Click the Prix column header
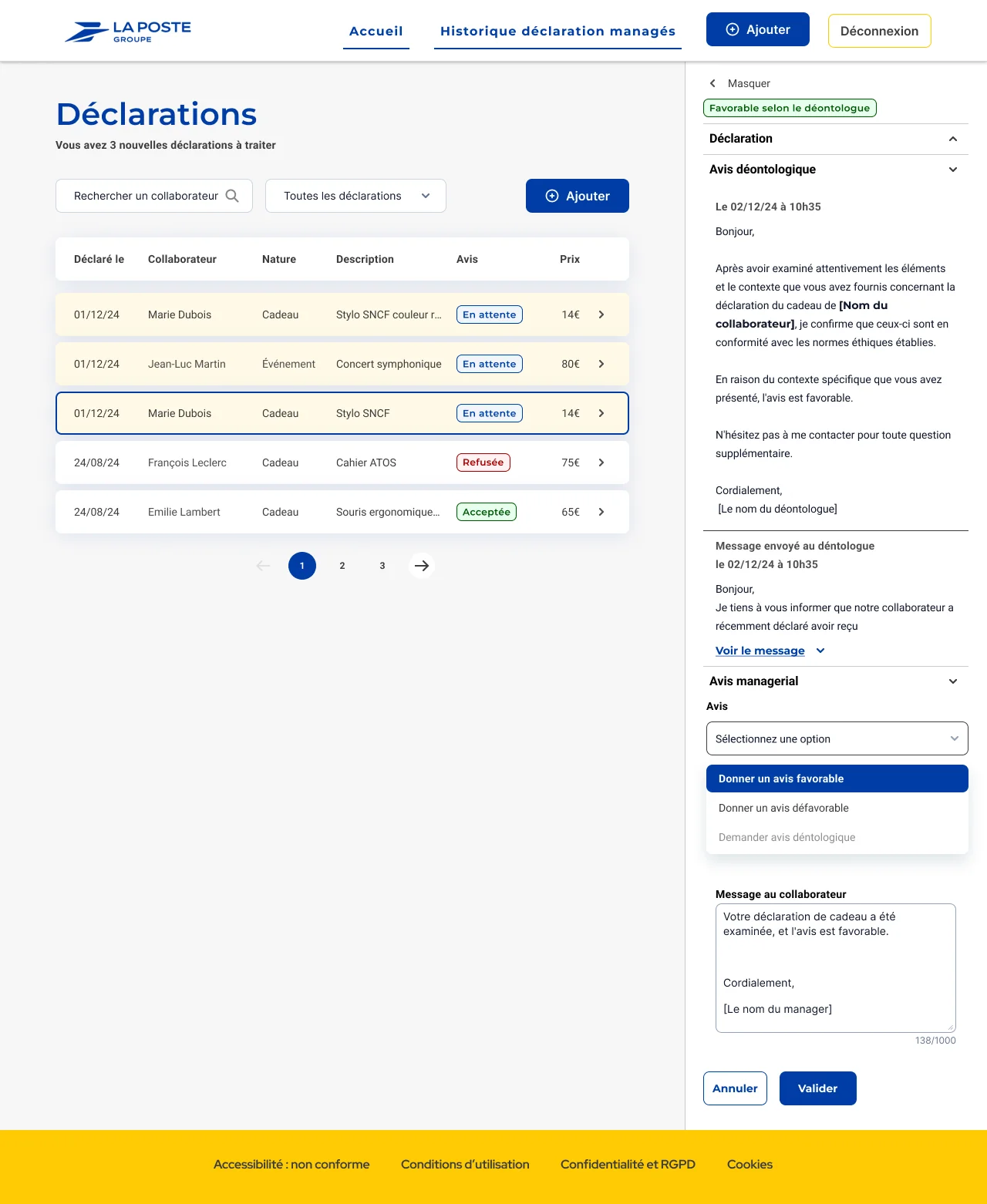 click(570, 259)
